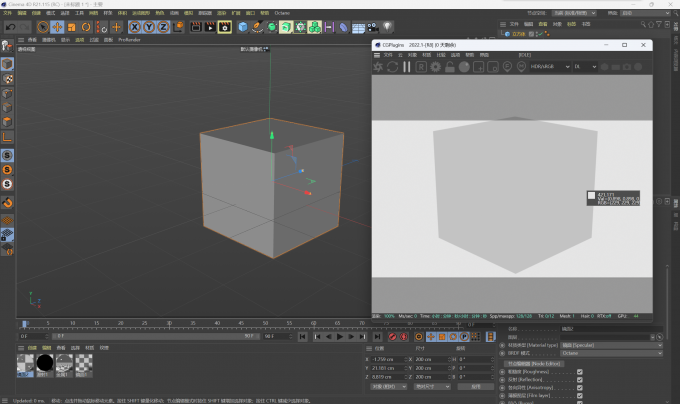Click Render to Picture Viewer icon
The height and width of the screenshot is (404, 680).
pyautogui.click(x=210, y=27)
